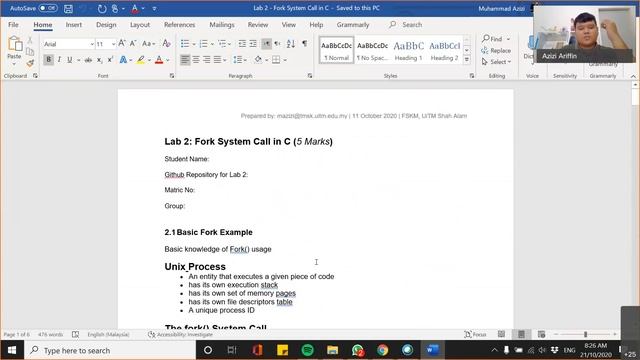Click the Align Right icon
The height and width of the screenshot is (360, 640).
(x=207, y=60)
